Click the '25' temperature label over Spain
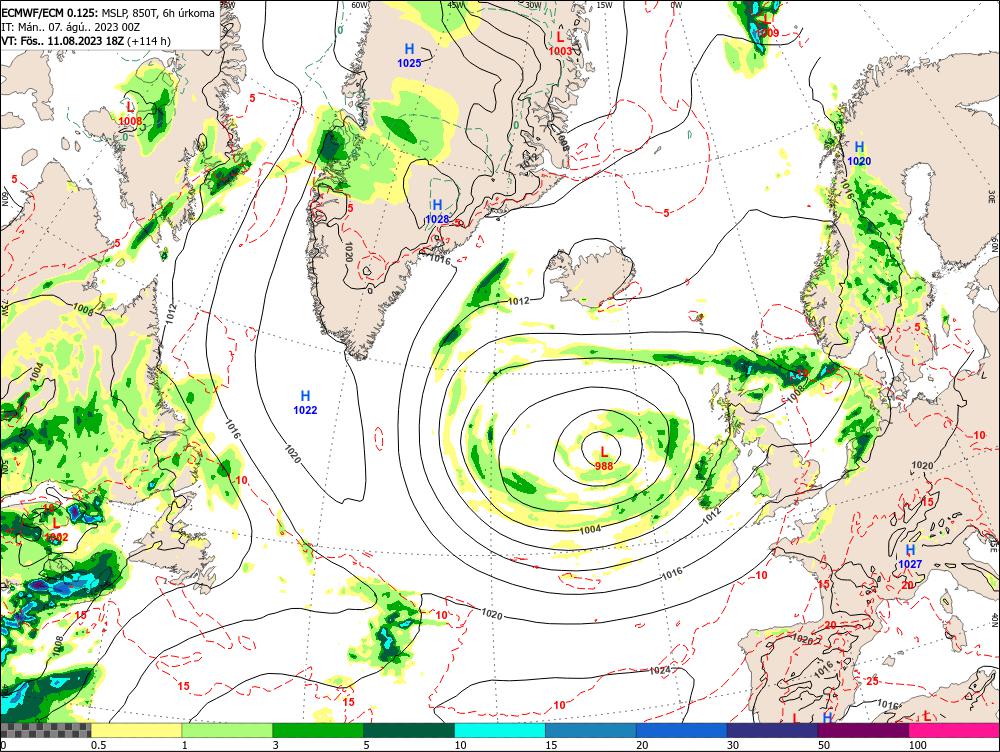The image size is (1000, 752). (872, 681)
